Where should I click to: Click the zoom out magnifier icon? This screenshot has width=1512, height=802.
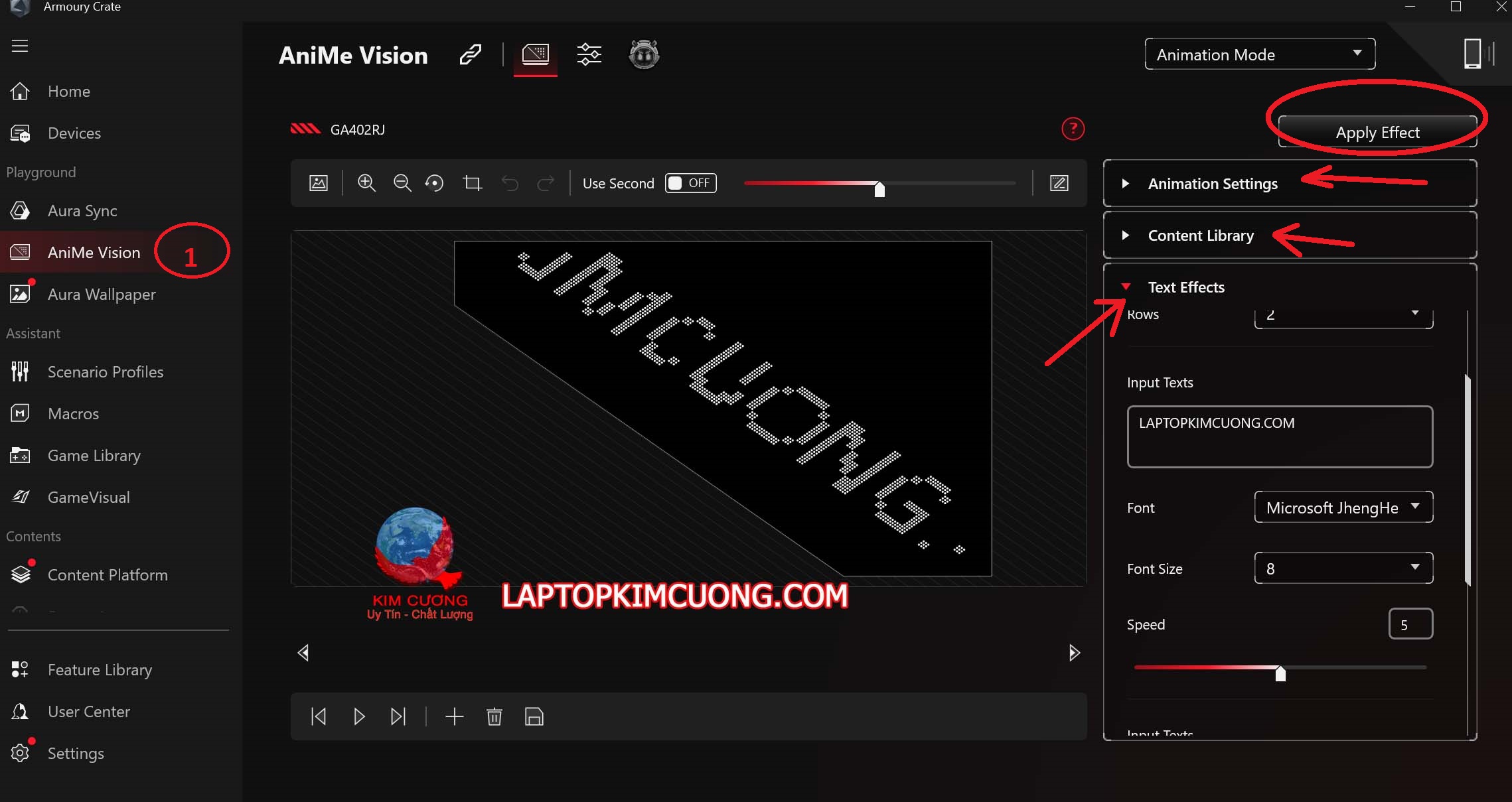click(402, 183)
